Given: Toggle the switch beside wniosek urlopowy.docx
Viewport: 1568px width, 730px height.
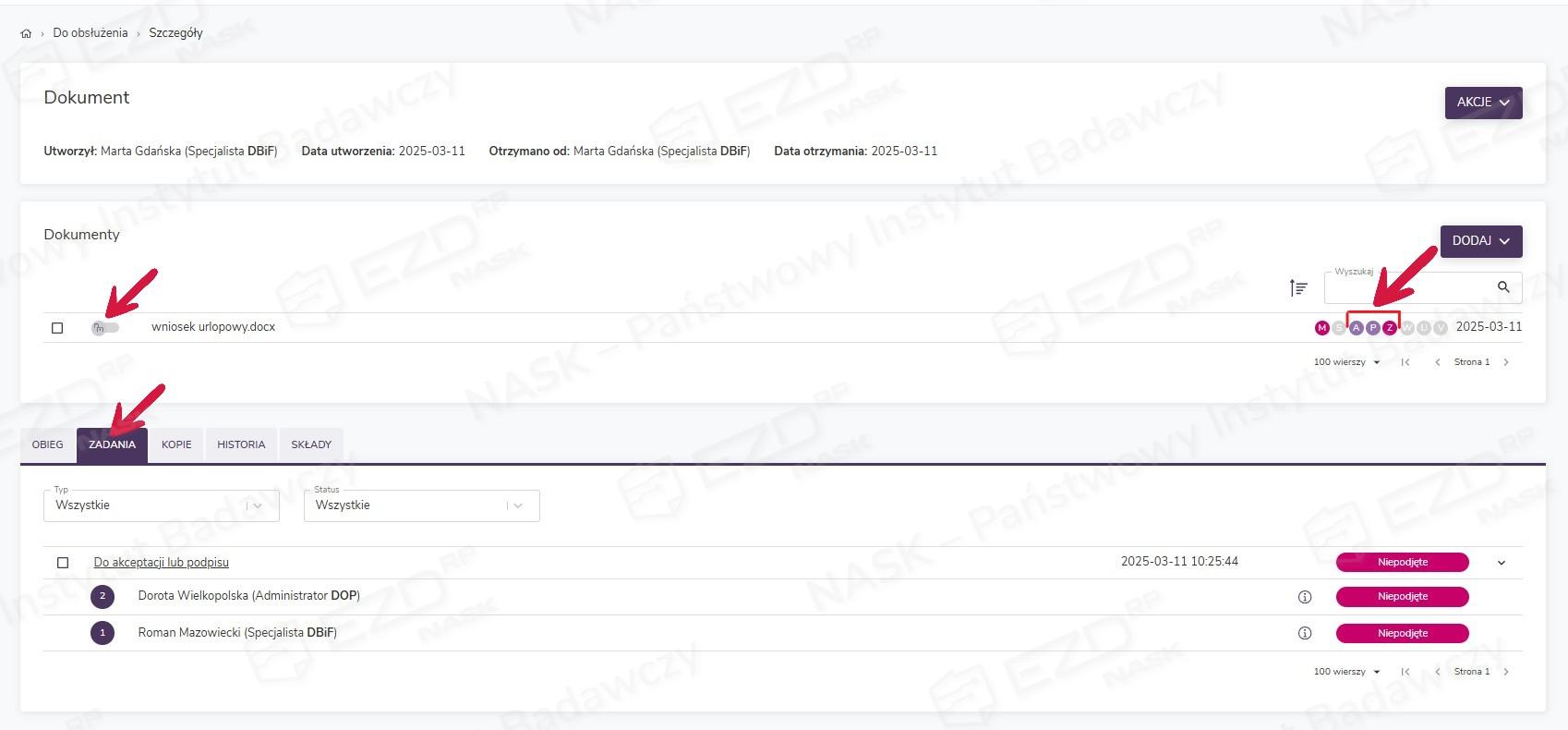Looking at the screenshot, I should coord(104,328).
